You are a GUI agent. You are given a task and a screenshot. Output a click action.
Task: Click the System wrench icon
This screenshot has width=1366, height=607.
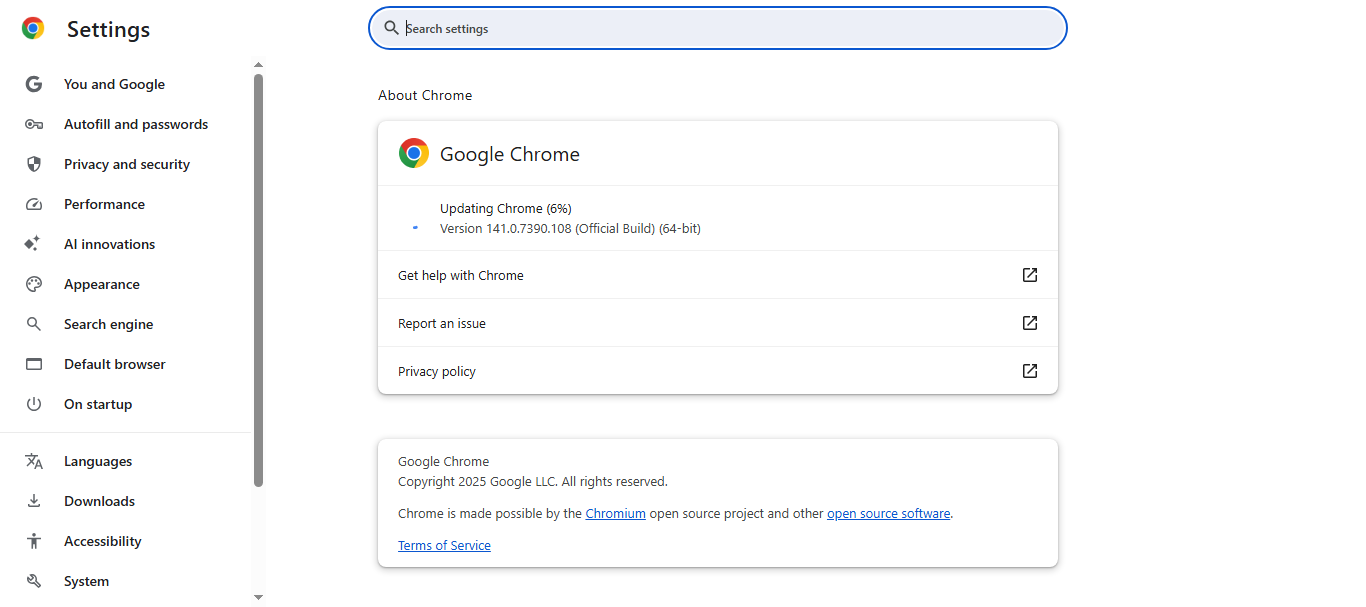35,581
